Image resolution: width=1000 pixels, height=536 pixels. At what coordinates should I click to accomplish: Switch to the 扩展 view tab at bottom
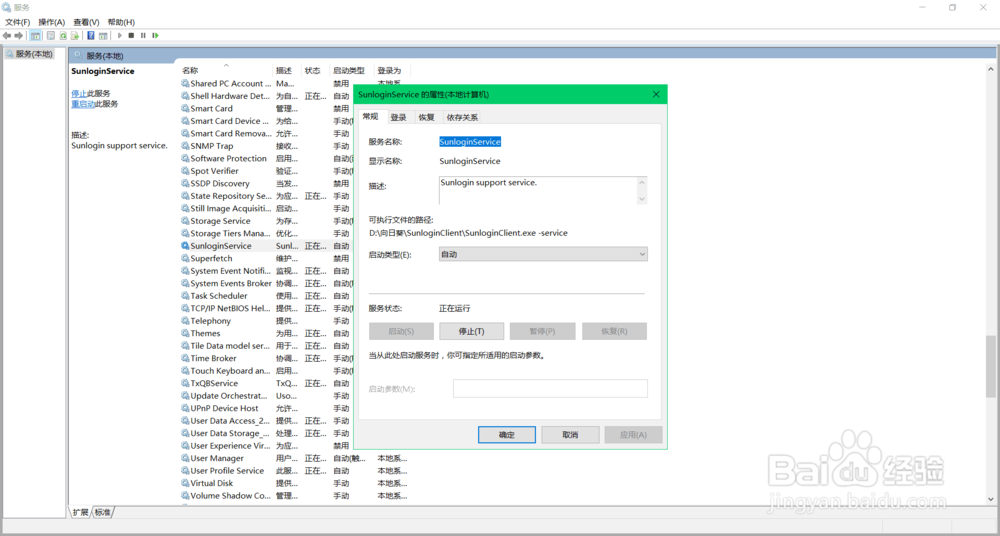tap(80, 512)
